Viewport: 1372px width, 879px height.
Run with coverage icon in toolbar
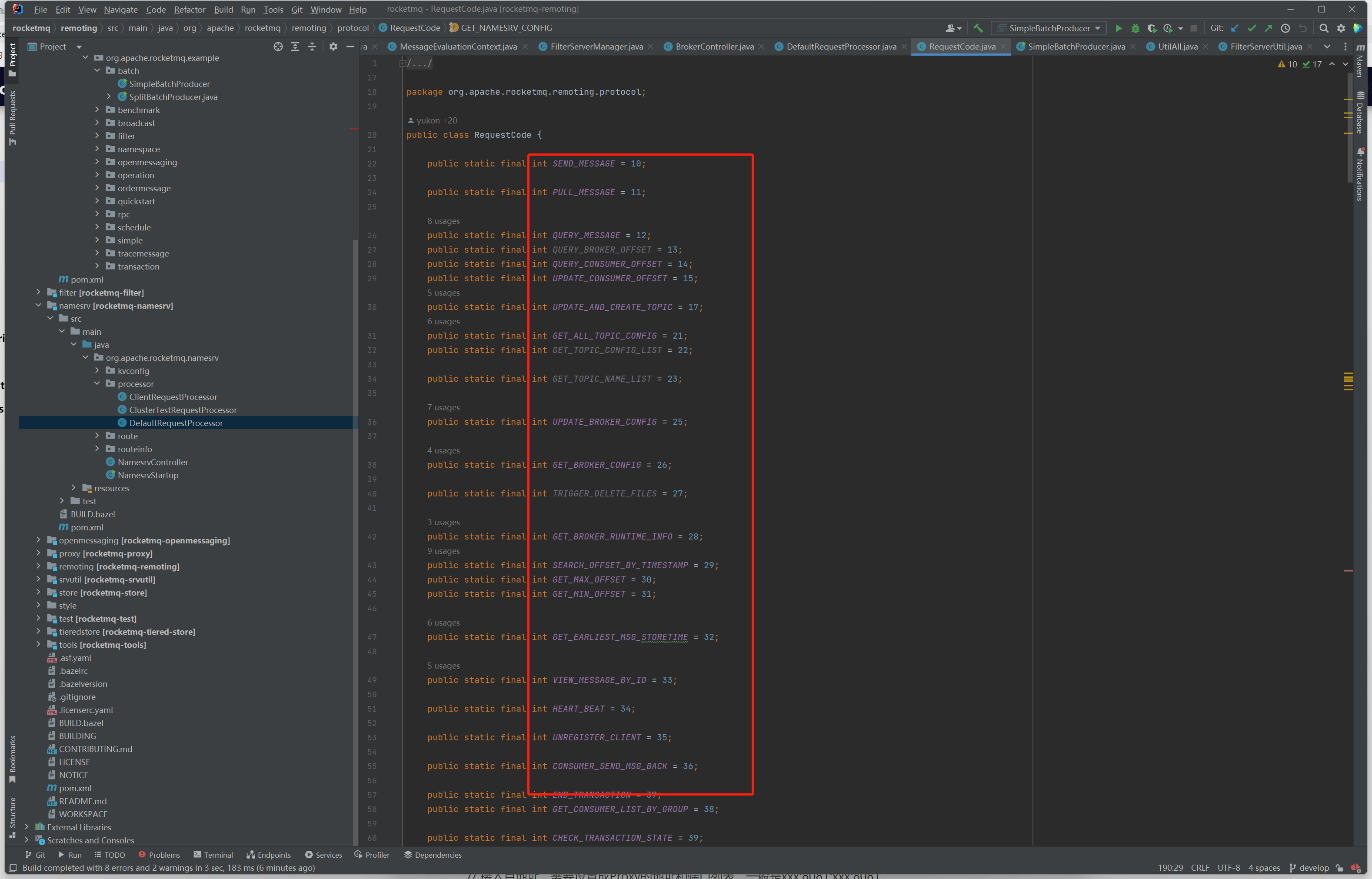(1152, 28)
